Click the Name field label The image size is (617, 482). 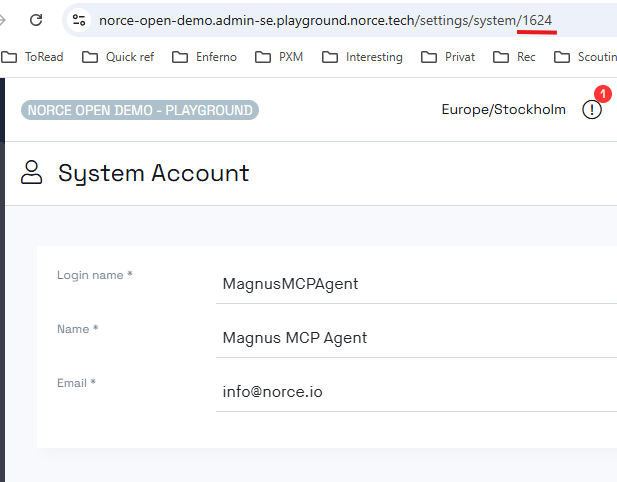pos(78,329)
